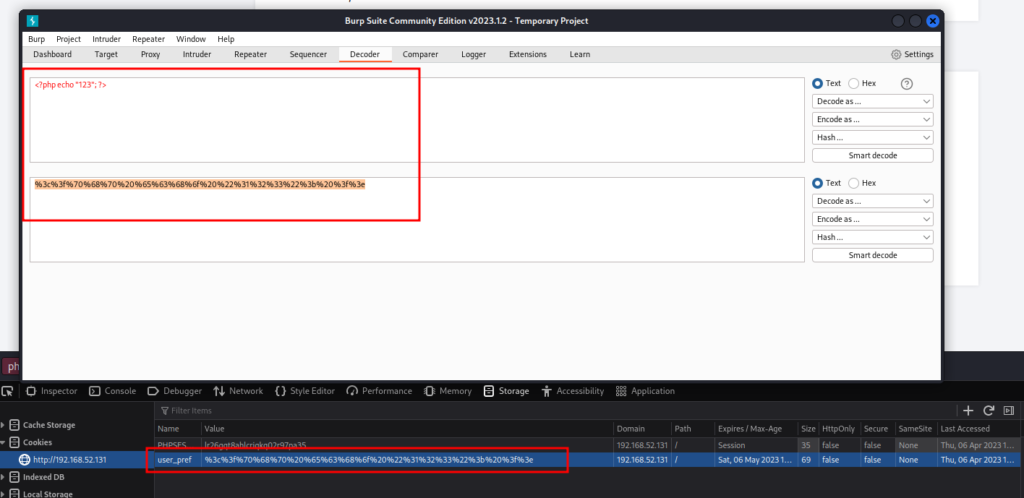Switch to the Comparer tab
This screenshot has width=1024, height=498.
click(x=421, y=54)
